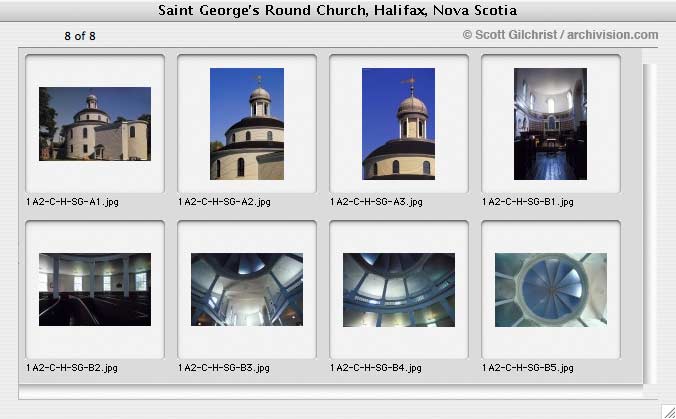The width and height of the screenshot is (676, 419).
Task: Click the window title Saint George's Round Church
Action: [338, 10]
